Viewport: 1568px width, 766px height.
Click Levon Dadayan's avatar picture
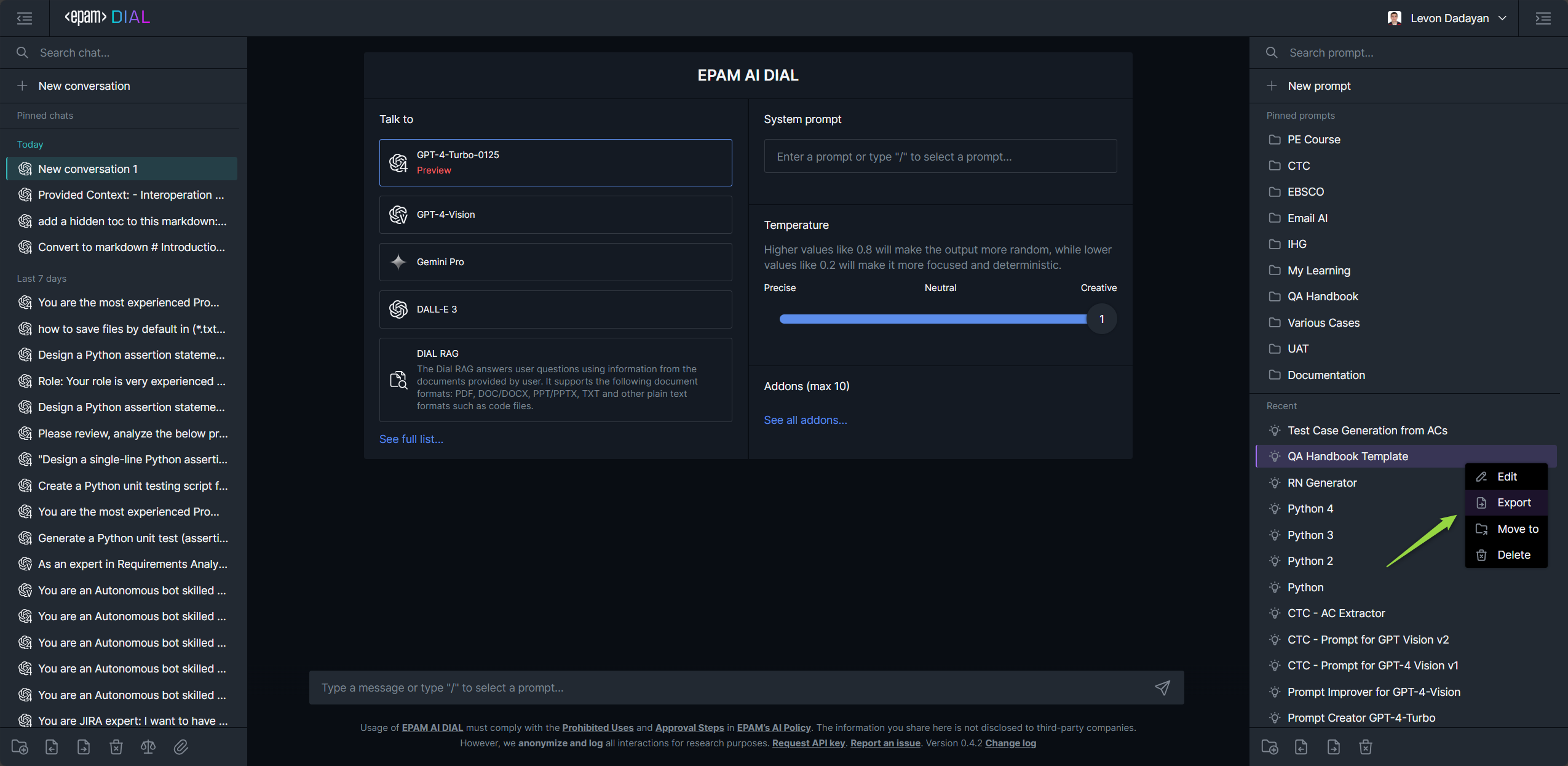click(1394, 18)
